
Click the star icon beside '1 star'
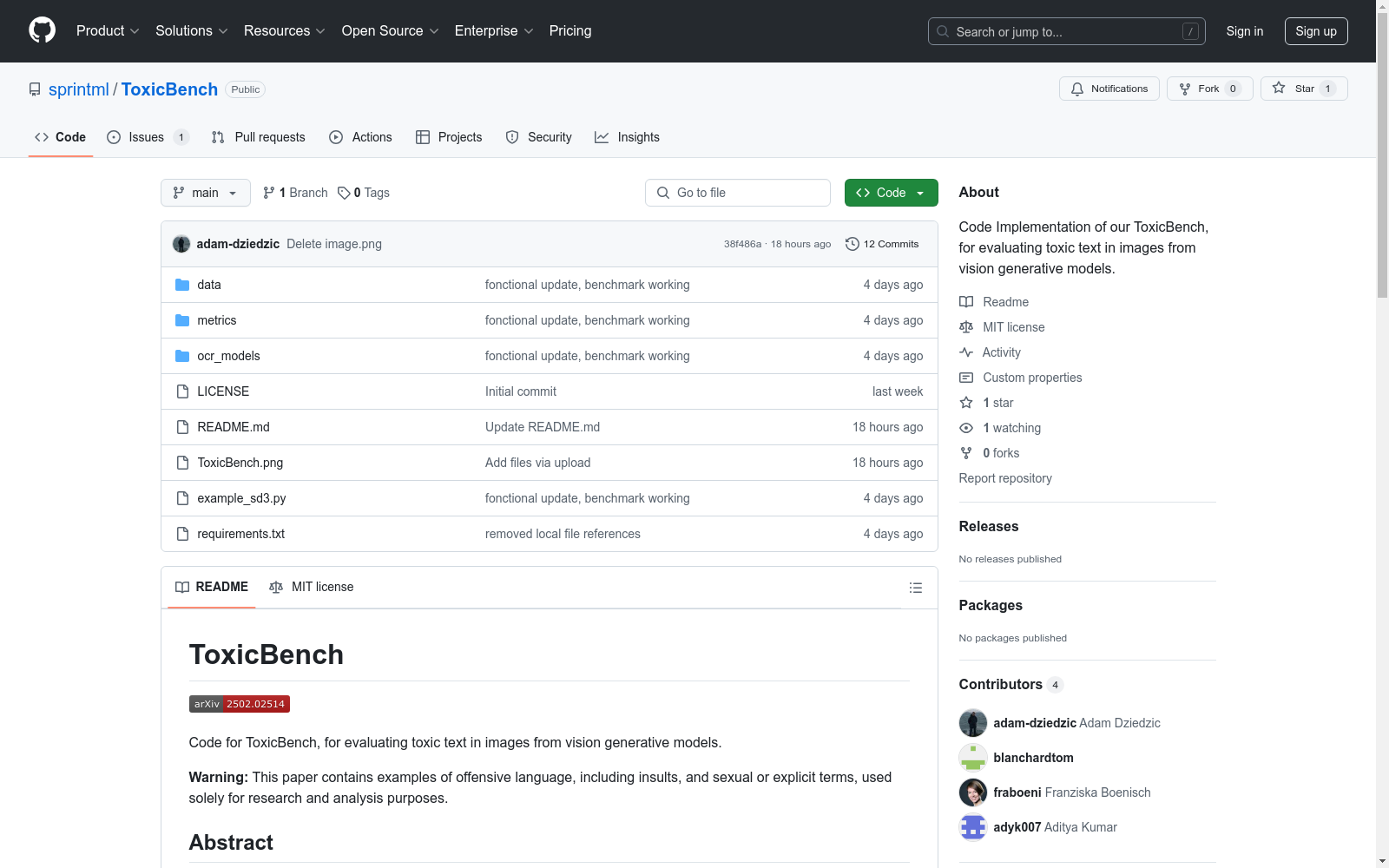(x=966, y=403)
